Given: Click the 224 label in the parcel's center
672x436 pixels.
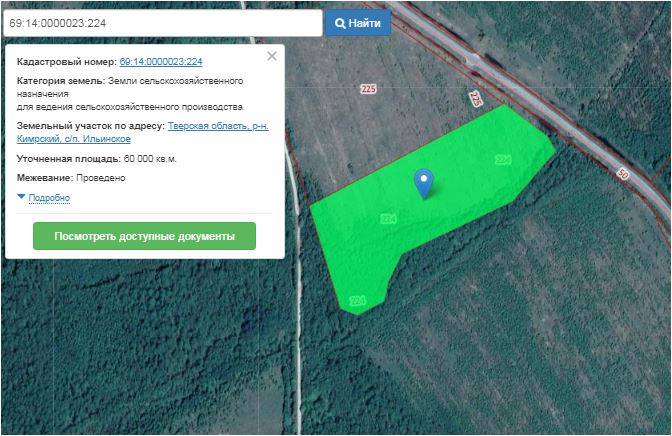Looking at the screenshot, I should [389, 219].
